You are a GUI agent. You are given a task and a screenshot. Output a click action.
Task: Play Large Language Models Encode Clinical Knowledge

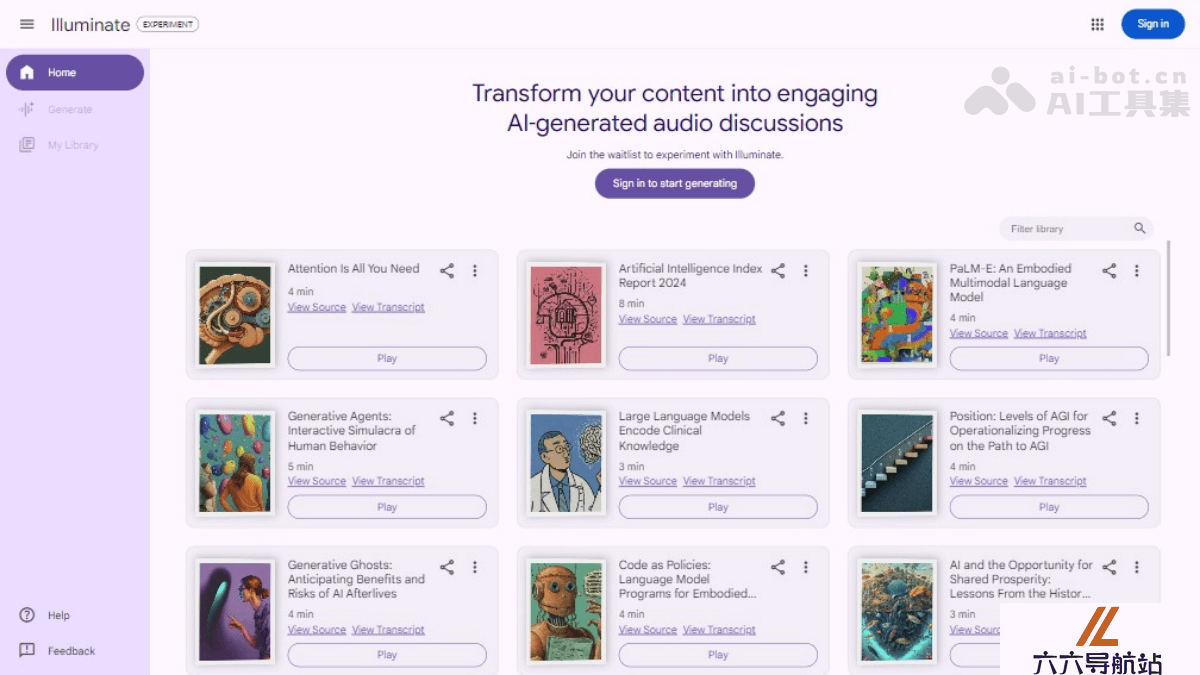(718, 507)
